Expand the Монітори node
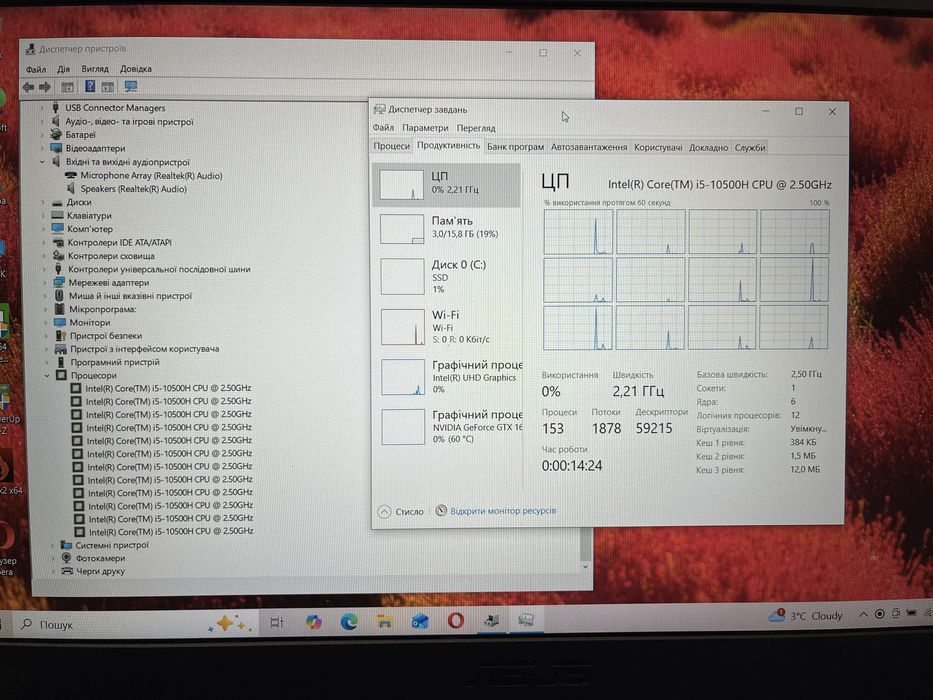The width and height of the screenshot is (933, 700). coord(45,323)
